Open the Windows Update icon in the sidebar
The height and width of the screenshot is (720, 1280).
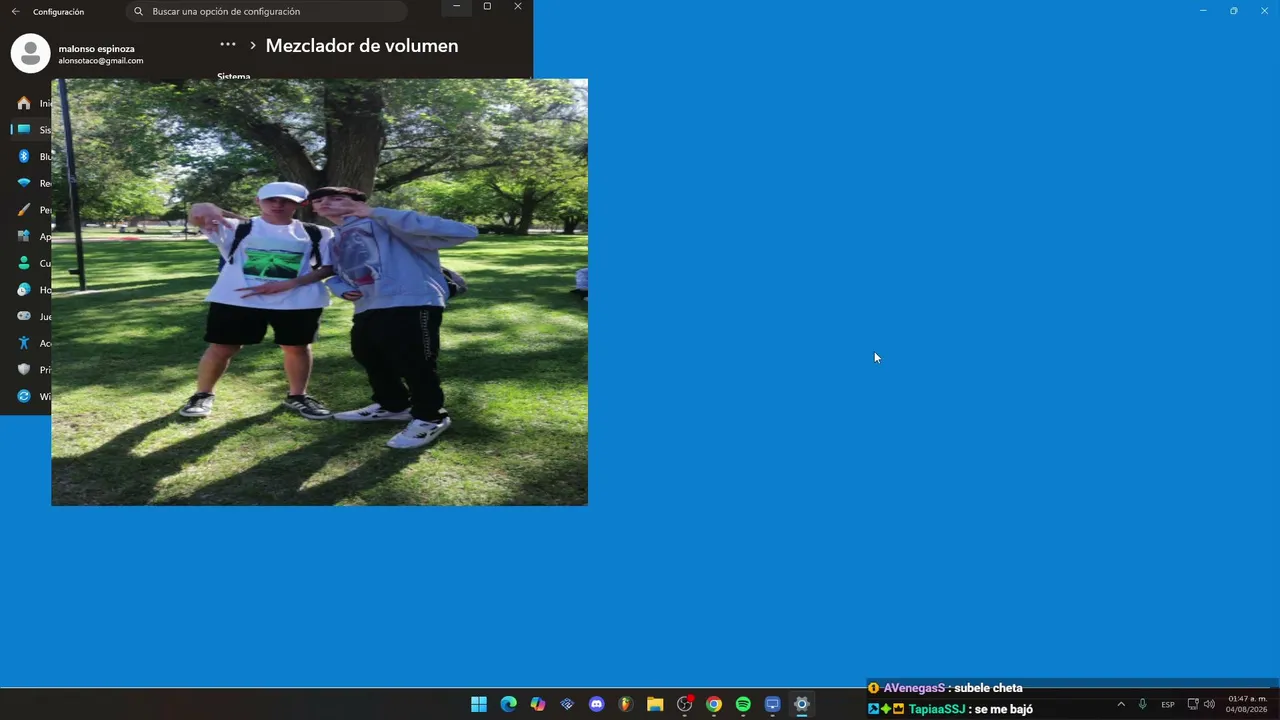click(24, 396)
